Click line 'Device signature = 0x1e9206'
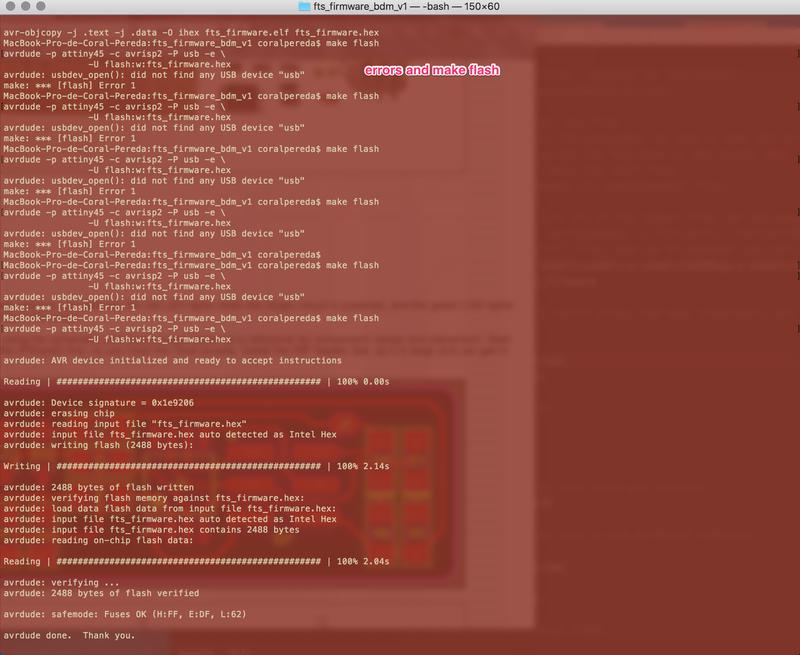 [x=98, y=403]
